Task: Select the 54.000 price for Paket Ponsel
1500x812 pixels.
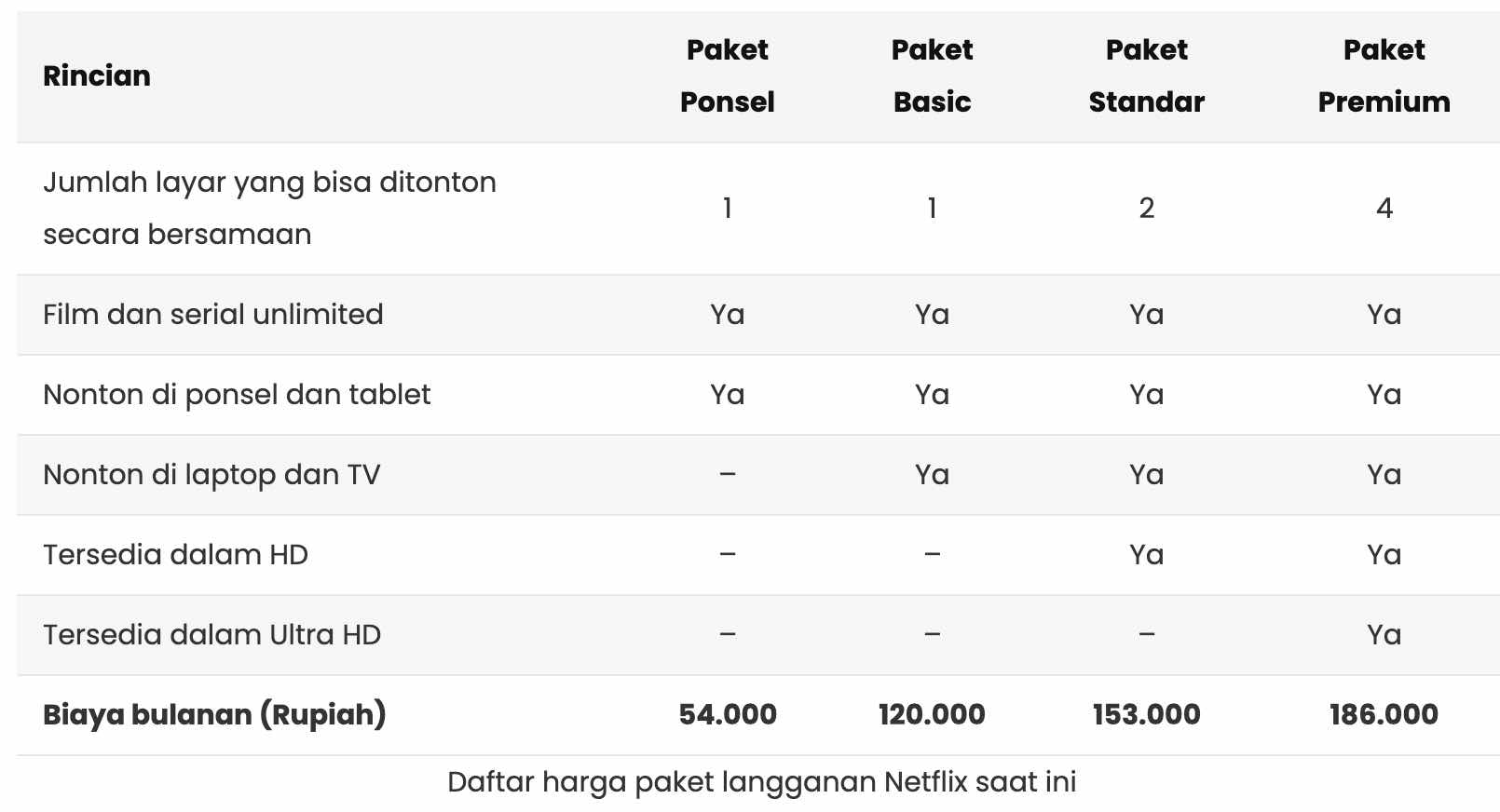Action: [728, 715]
